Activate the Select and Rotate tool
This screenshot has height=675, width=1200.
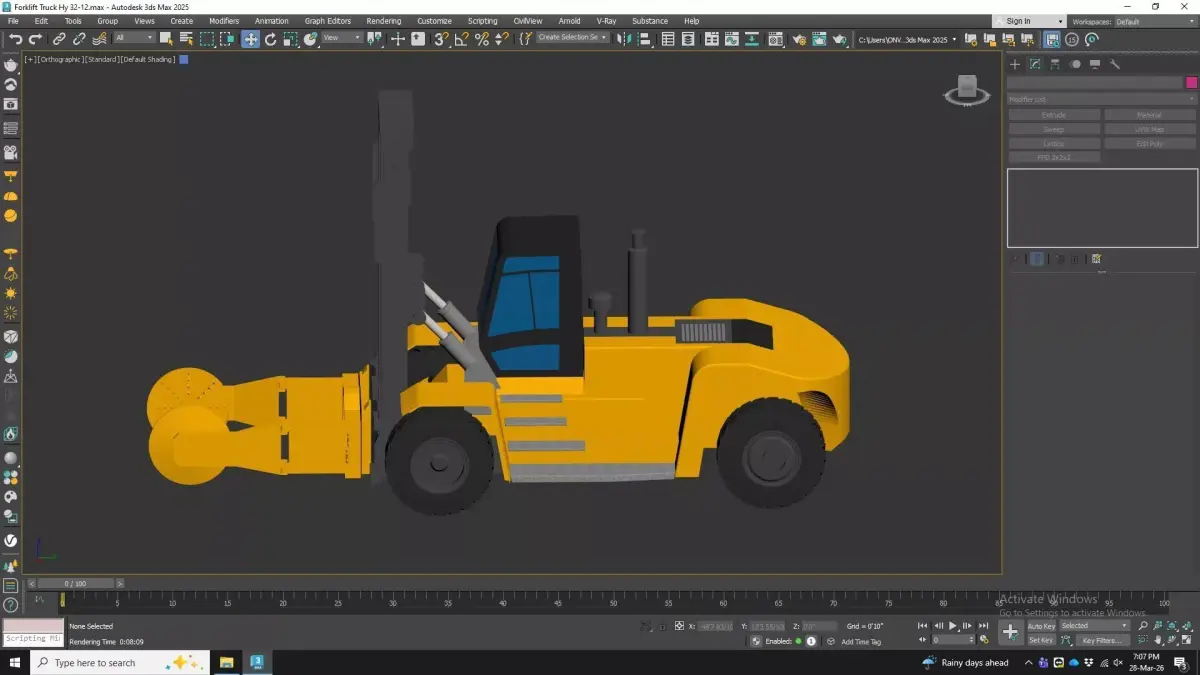[x=270, y=39]
